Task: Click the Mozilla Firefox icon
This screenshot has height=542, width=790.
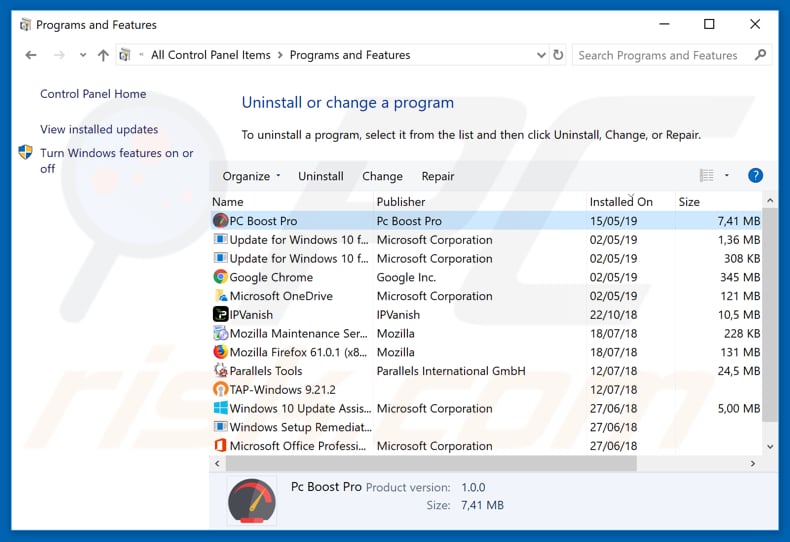Action: (221, 352)
